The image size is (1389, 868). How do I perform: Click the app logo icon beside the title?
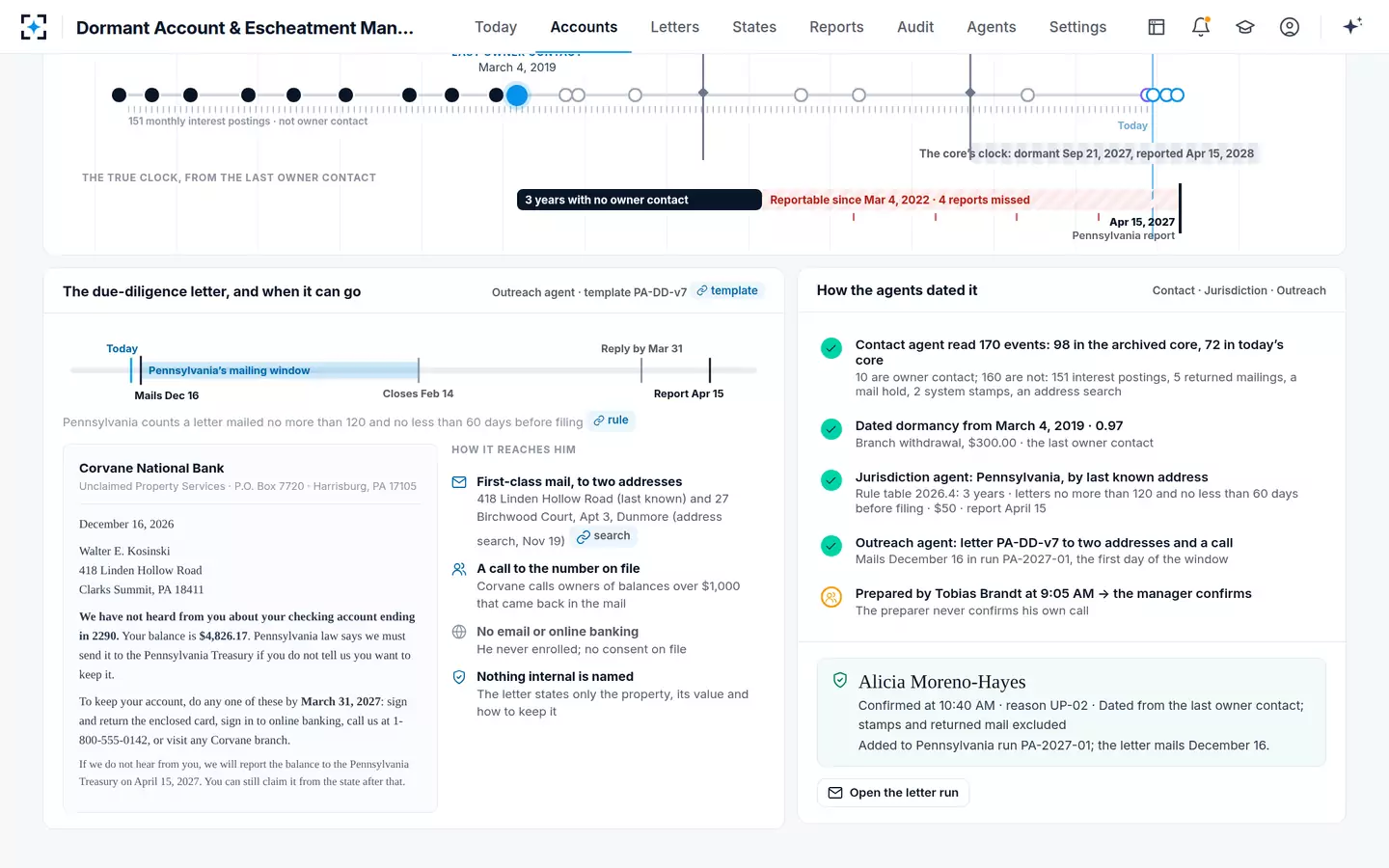34,27
